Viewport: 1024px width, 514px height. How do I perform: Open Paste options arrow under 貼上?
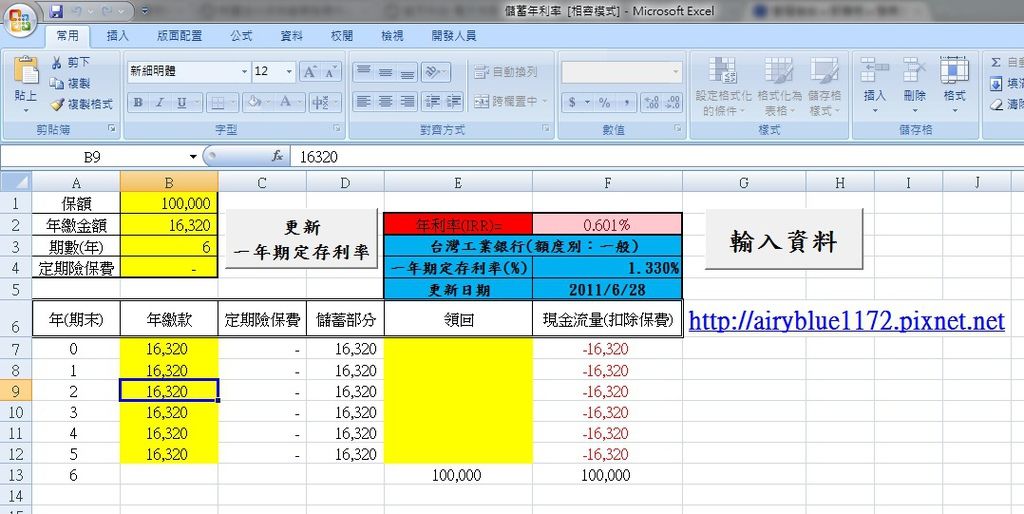point(25,110)
